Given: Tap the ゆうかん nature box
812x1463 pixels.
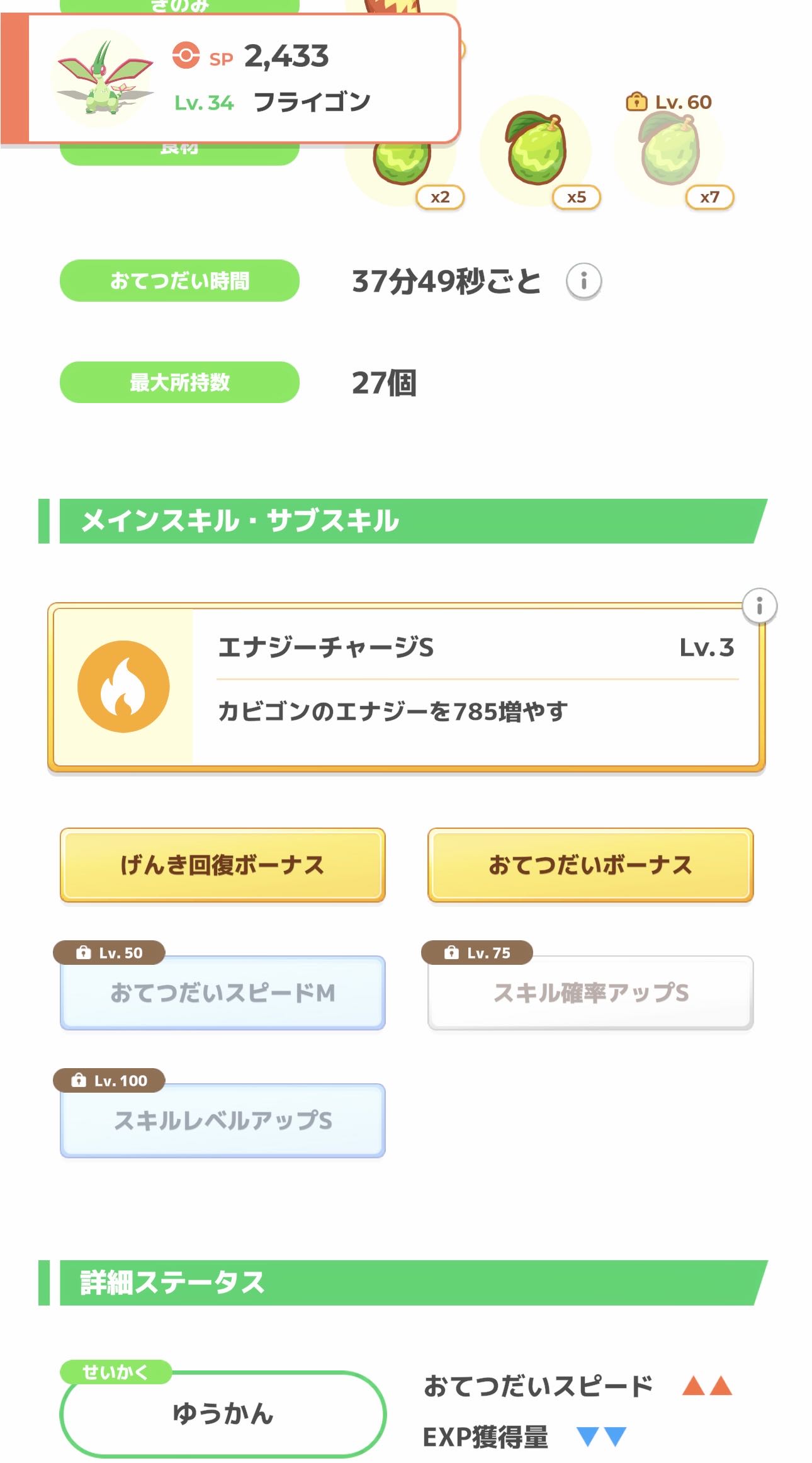Looking at the screenshot, I should (223, 1413).
